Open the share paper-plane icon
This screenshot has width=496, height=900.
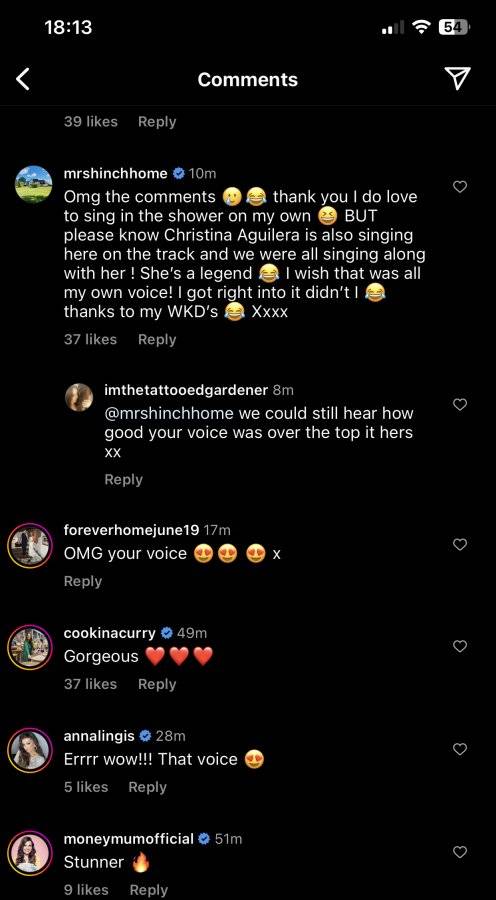(458, 79)
